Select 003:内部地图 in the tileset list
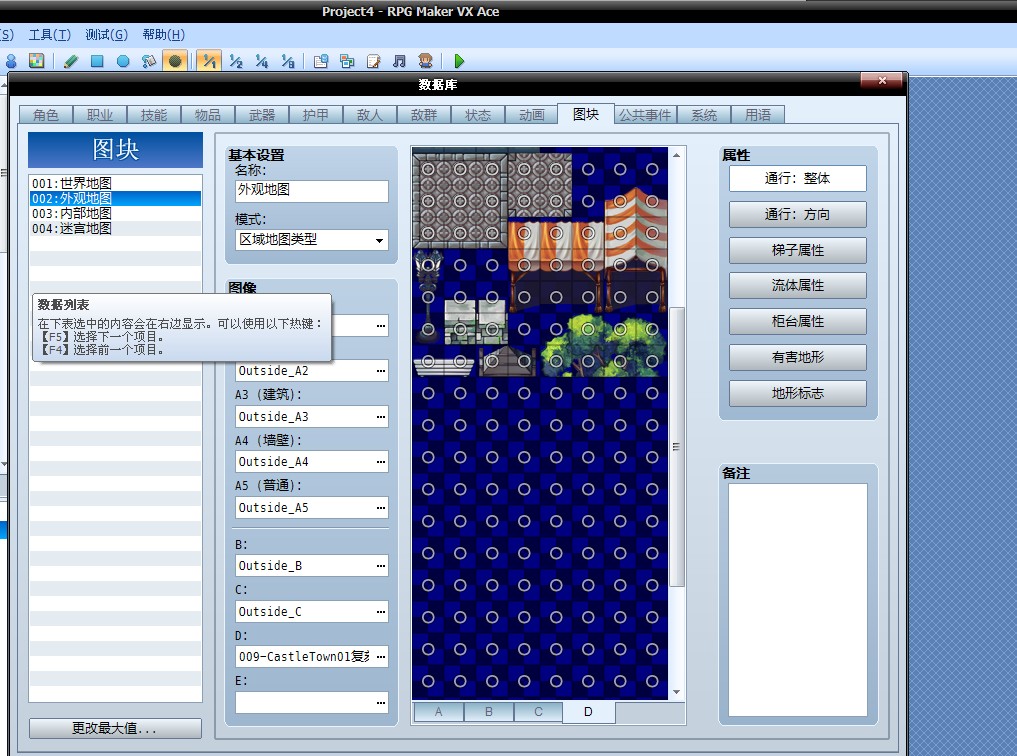Image resolution: width=1017 pixels, height=756 pixels. click(115, 213)
